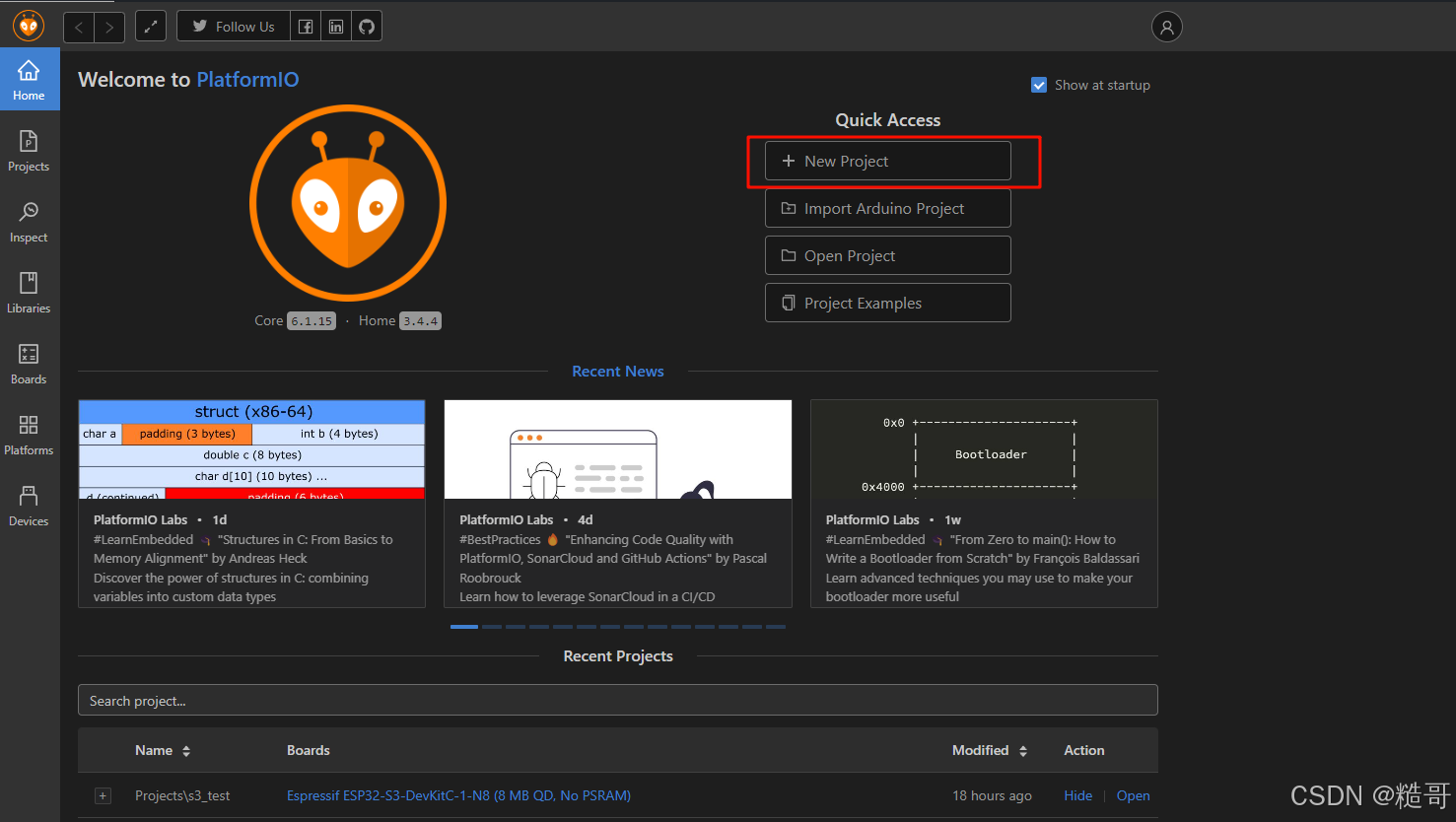The image size is (1456, 822).
Task: Sort projects by Name column arrows
Action: coord(186,751)
